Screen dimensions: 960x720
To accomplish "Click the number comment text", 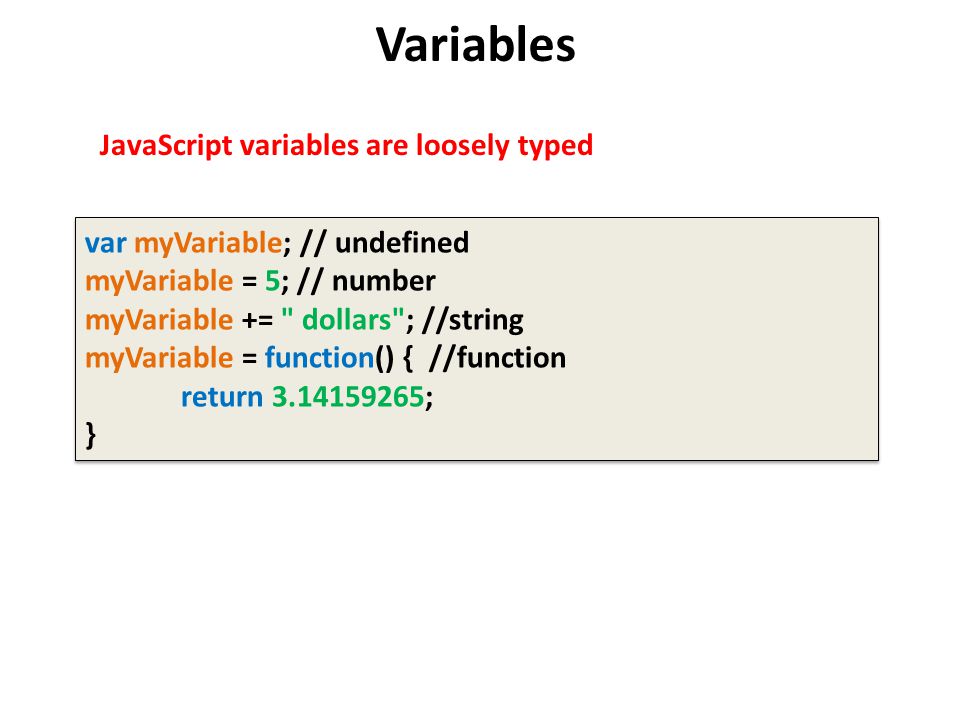I will click(366, 281).
